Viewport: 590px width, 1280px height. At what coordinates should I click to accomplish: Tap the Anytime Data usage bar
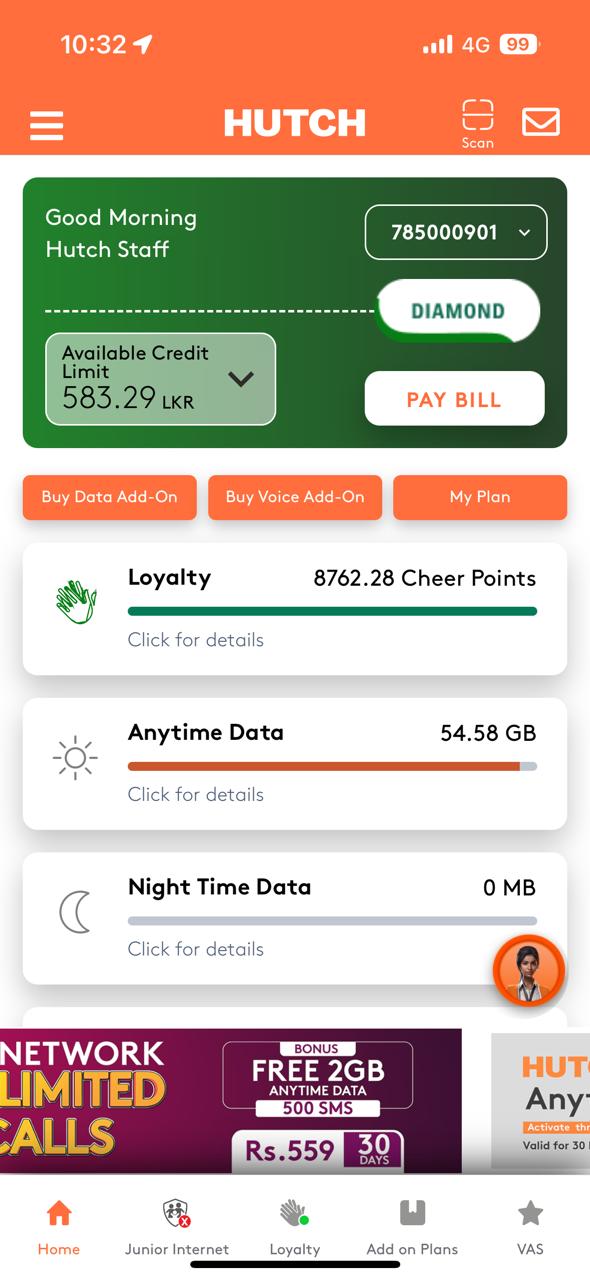[332, 767]
